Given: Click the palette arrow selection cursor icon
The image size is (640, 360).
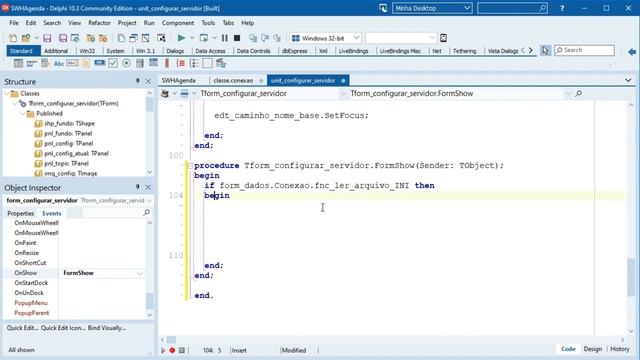Looking at the screenshot, I should (x=546, y=51).
